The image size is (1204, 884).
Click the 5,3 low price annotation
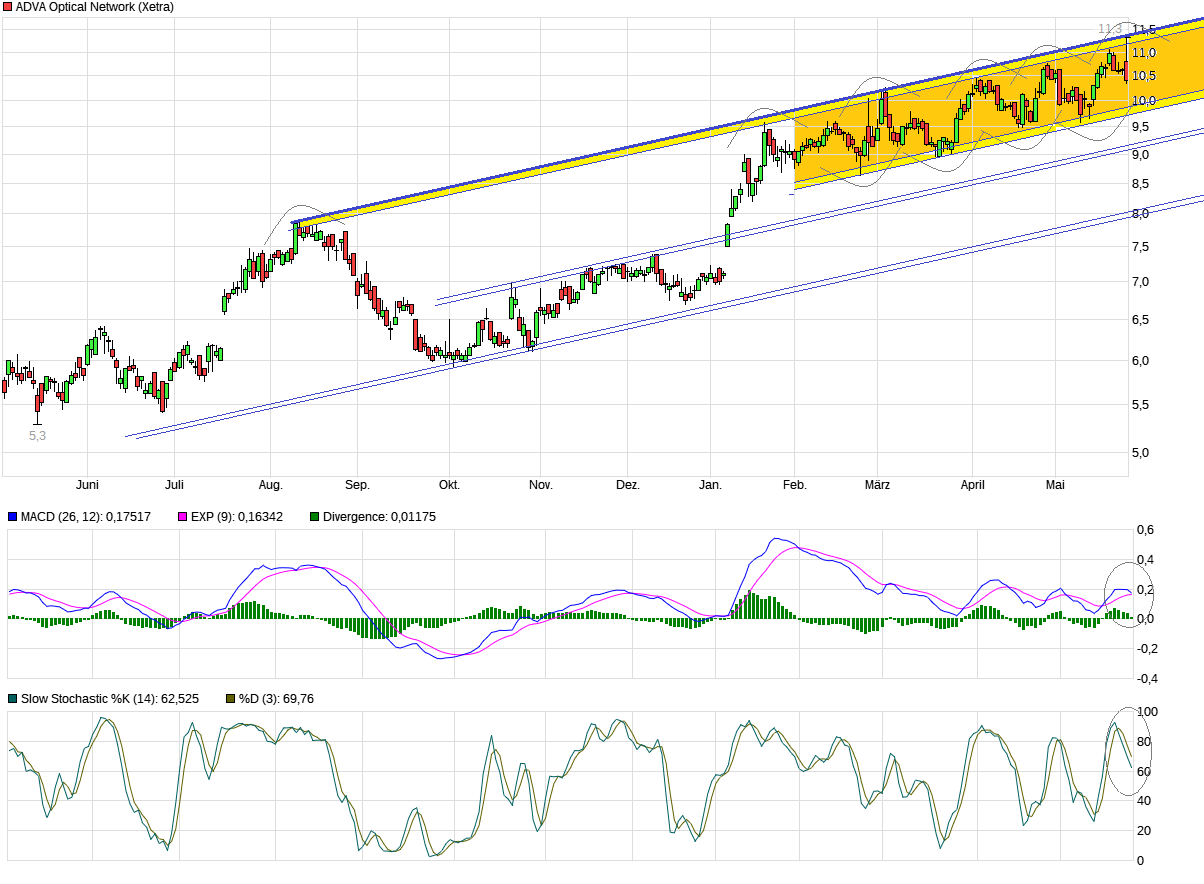click(37, 436)
